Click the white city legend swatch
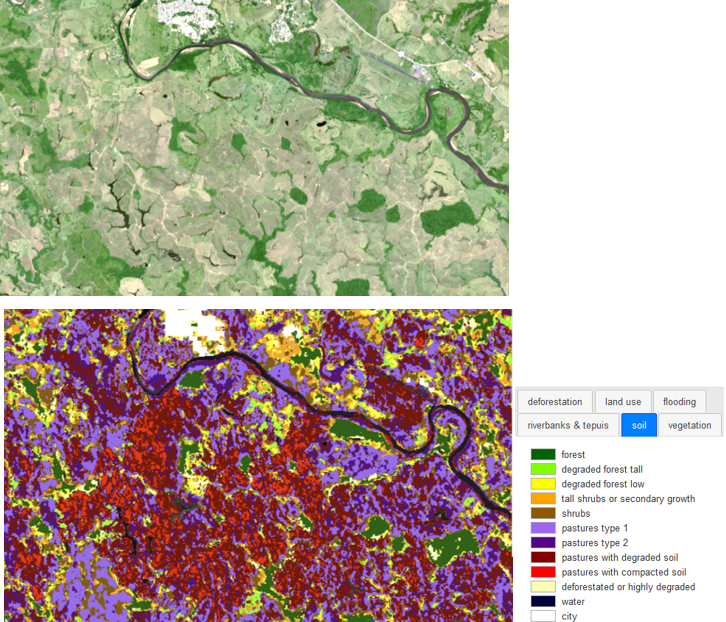This screenshot has height=622, width=726. (x=543, y=616)
